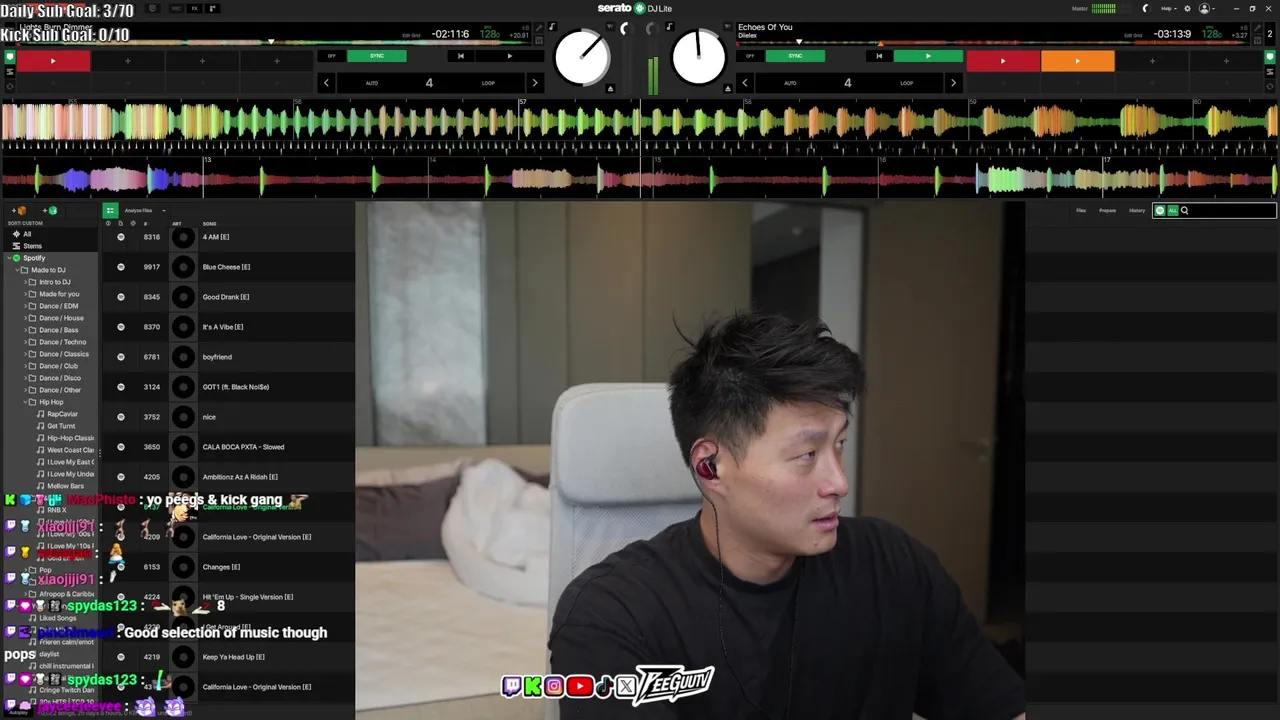Play the left deck
This screenshot has height=720, width=1280.
(510, 56)
